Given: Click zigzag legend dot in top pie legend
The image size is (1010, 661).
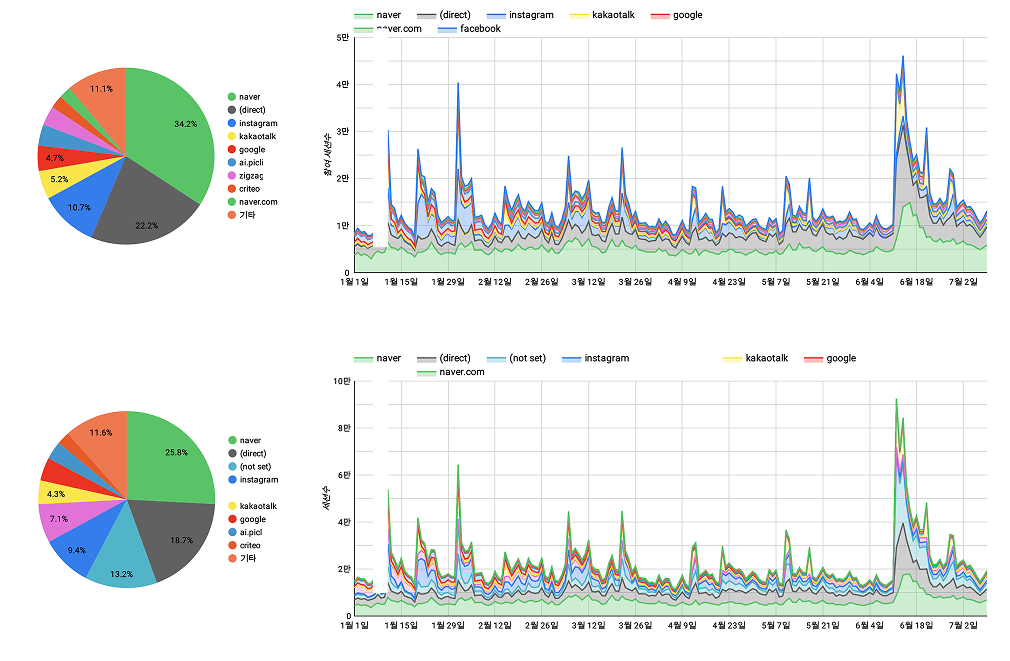Looking at the screenshot, I should (x=232, y=176).
